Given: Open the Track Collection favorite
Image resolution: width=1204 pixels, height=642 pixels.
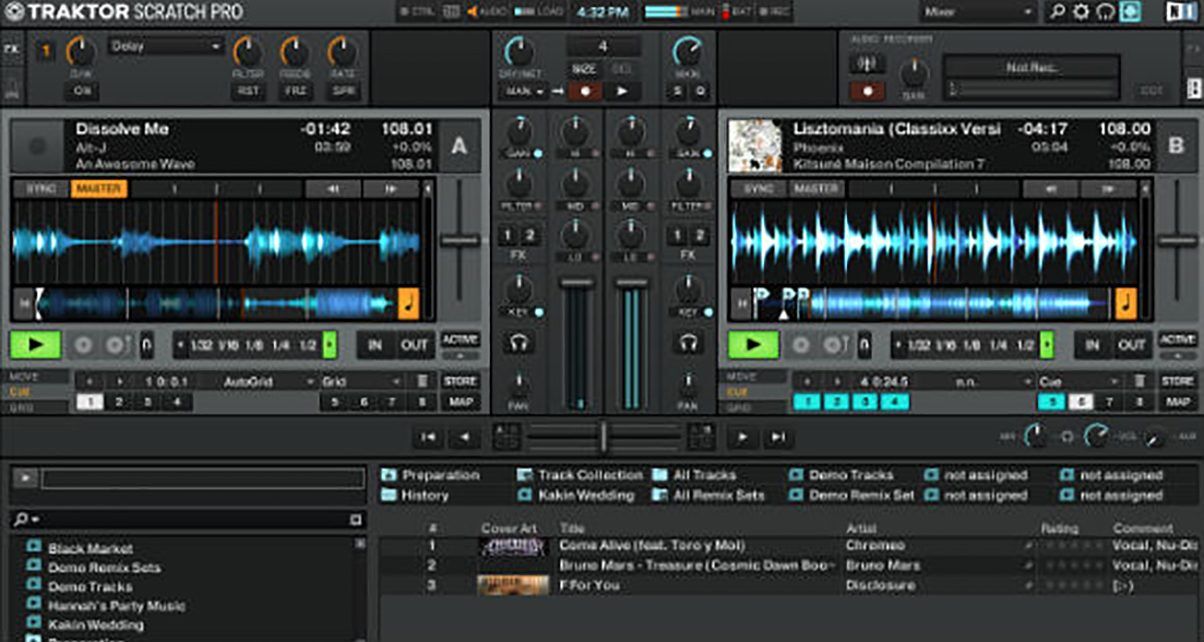Looking at the screenshot, I should tap(580, 475).
